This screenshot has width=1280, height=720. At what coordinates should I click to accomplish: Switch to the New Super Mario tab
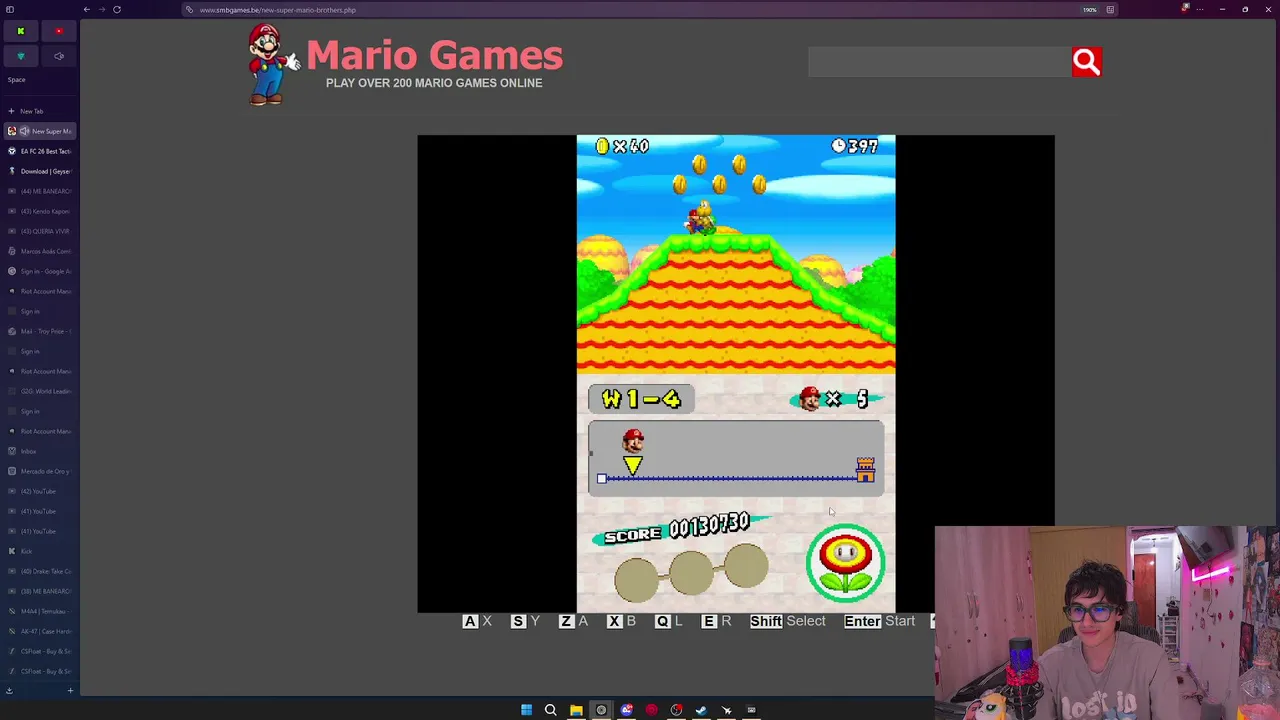point(40,131)
